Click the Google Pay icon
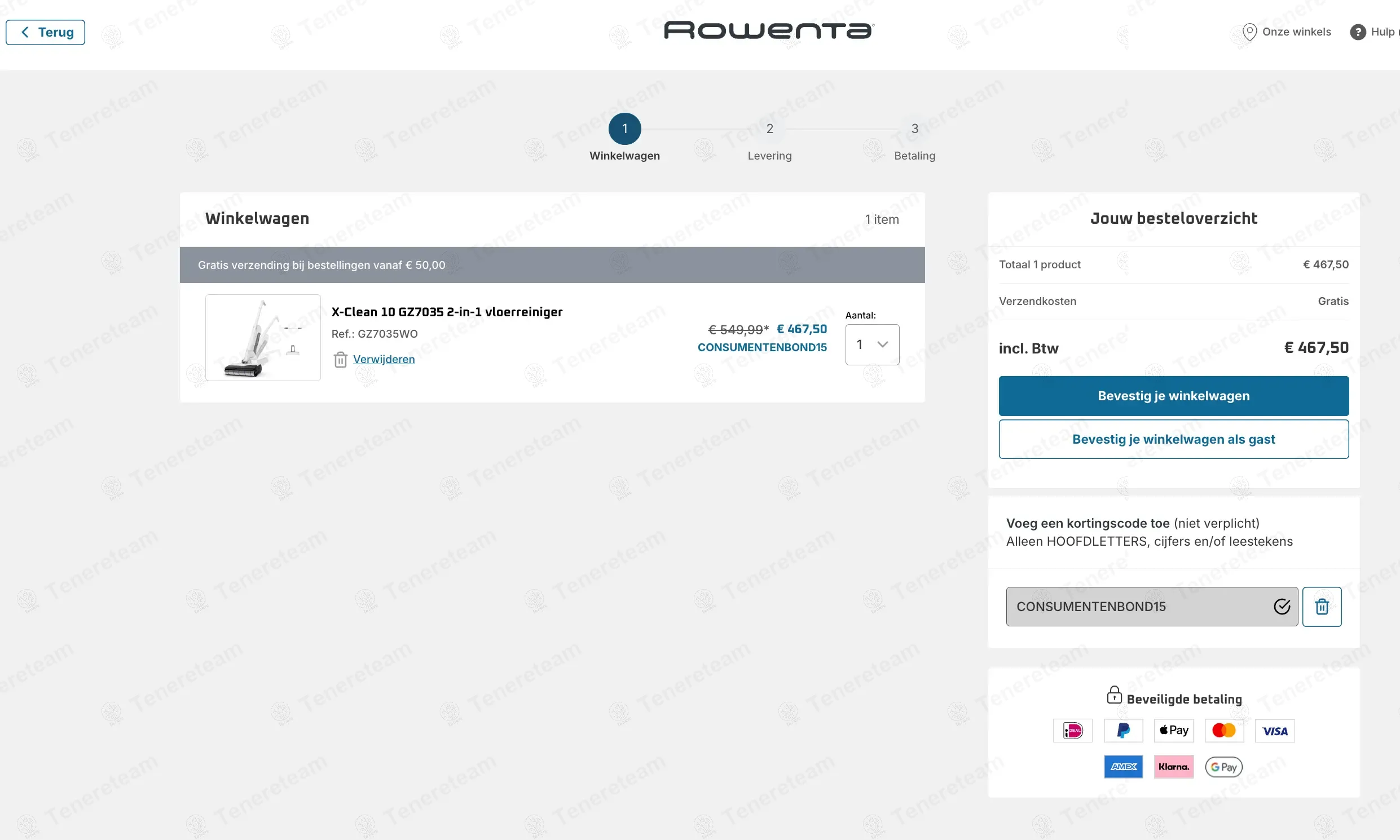1400x840 pixels. (1224, 767)
